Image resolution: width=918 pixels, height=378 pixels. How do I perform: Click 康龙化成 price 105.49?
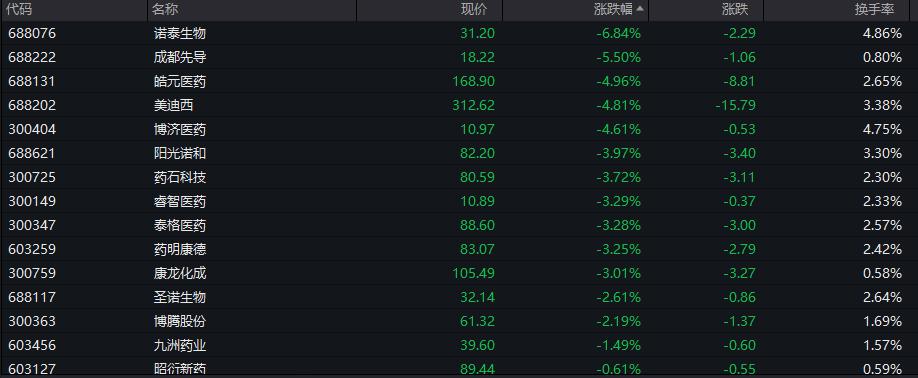coord(474,273)
